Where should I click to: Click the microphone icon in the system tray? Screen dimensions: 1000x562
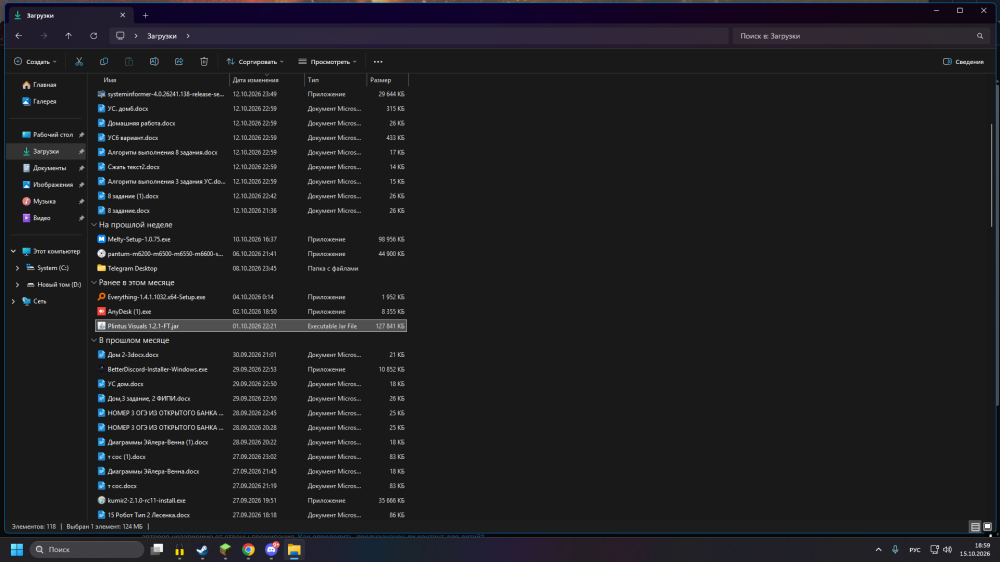(895, 549)
